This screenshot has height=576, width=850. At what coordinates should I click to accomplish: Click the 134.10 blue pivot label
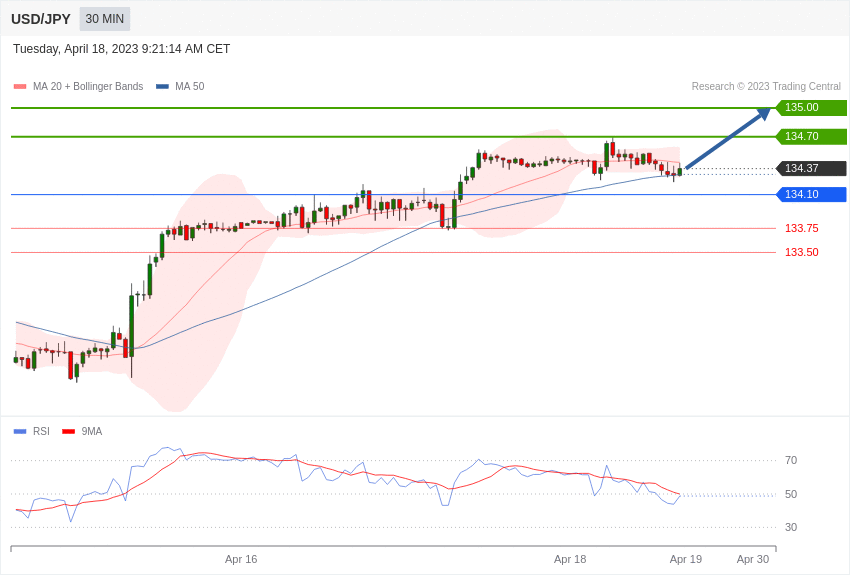[811, 195]
